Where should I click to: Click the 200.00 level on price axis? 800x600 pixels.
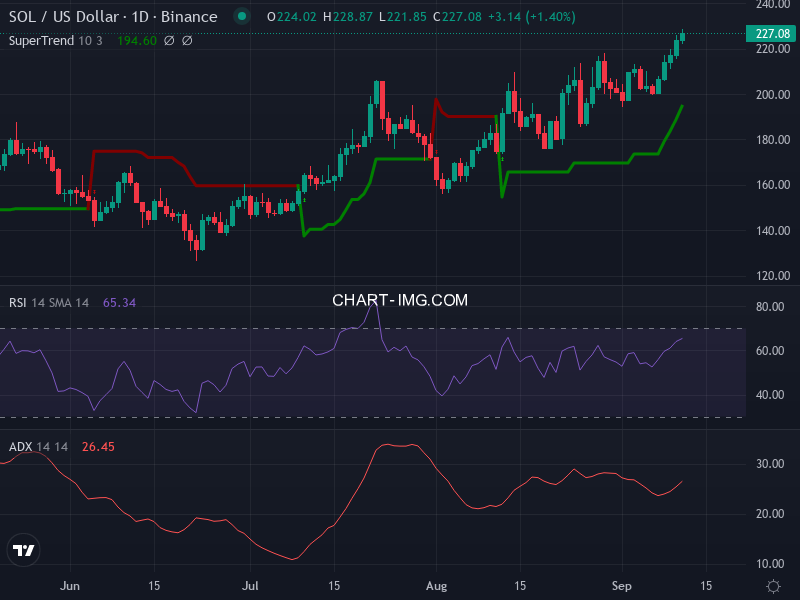coord(771,95)
